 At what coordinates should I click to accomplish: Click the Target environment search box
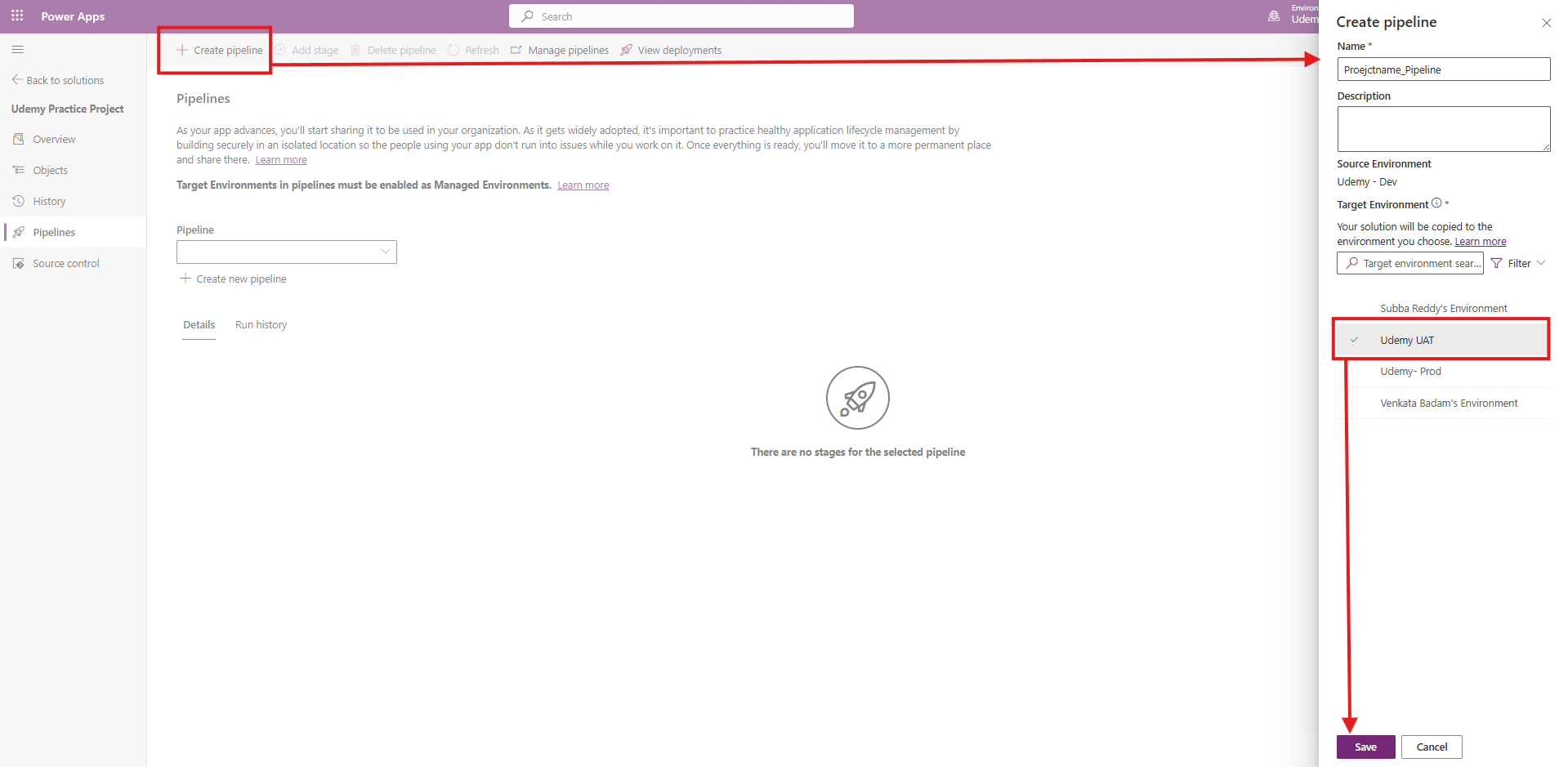pyautogui.click(x=1410, y=263)
